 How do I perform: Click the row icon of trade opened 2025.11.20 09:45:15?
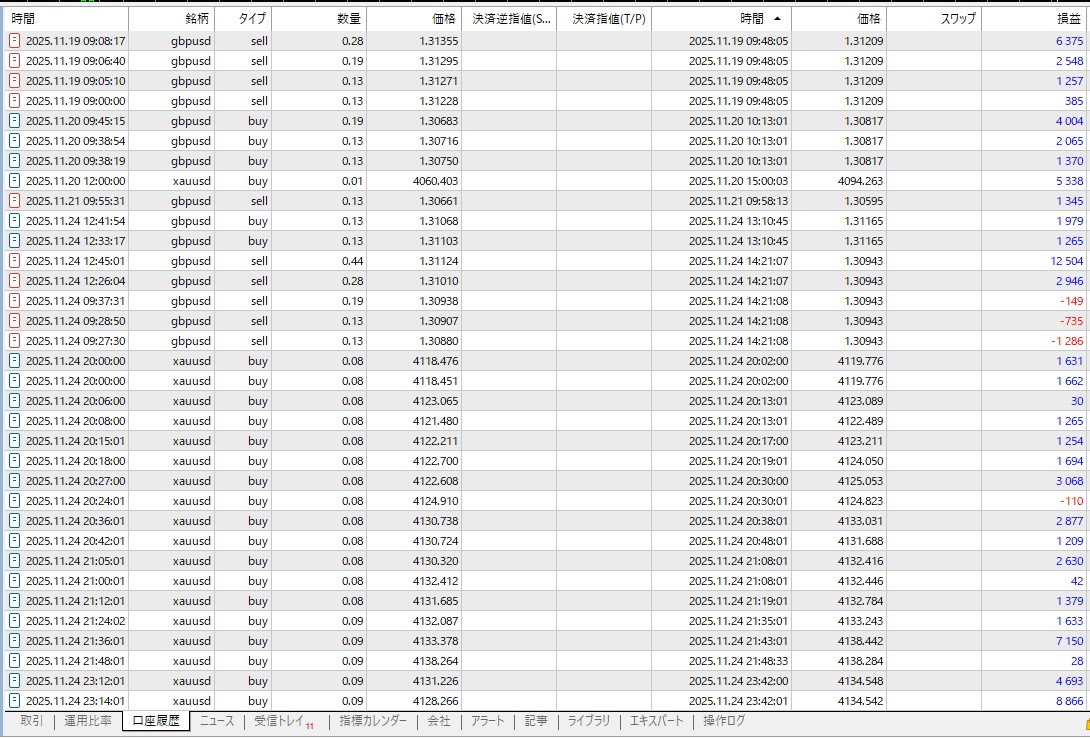pos(14,121)
